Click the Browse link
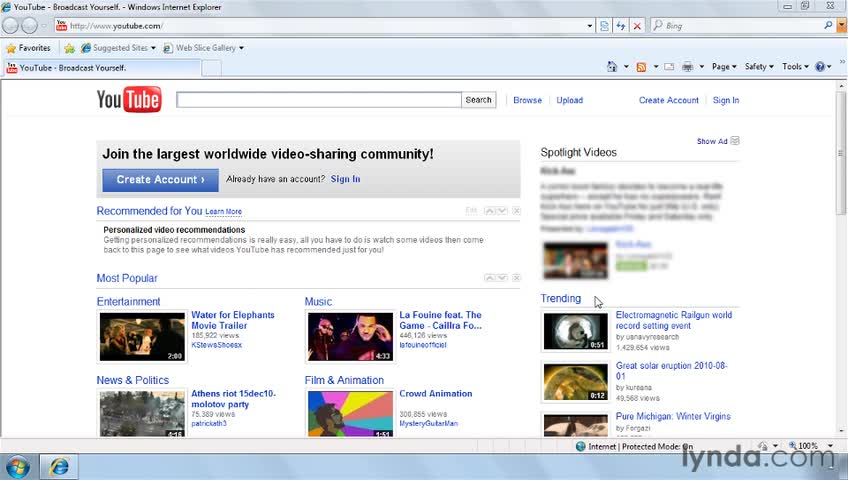 527,100
